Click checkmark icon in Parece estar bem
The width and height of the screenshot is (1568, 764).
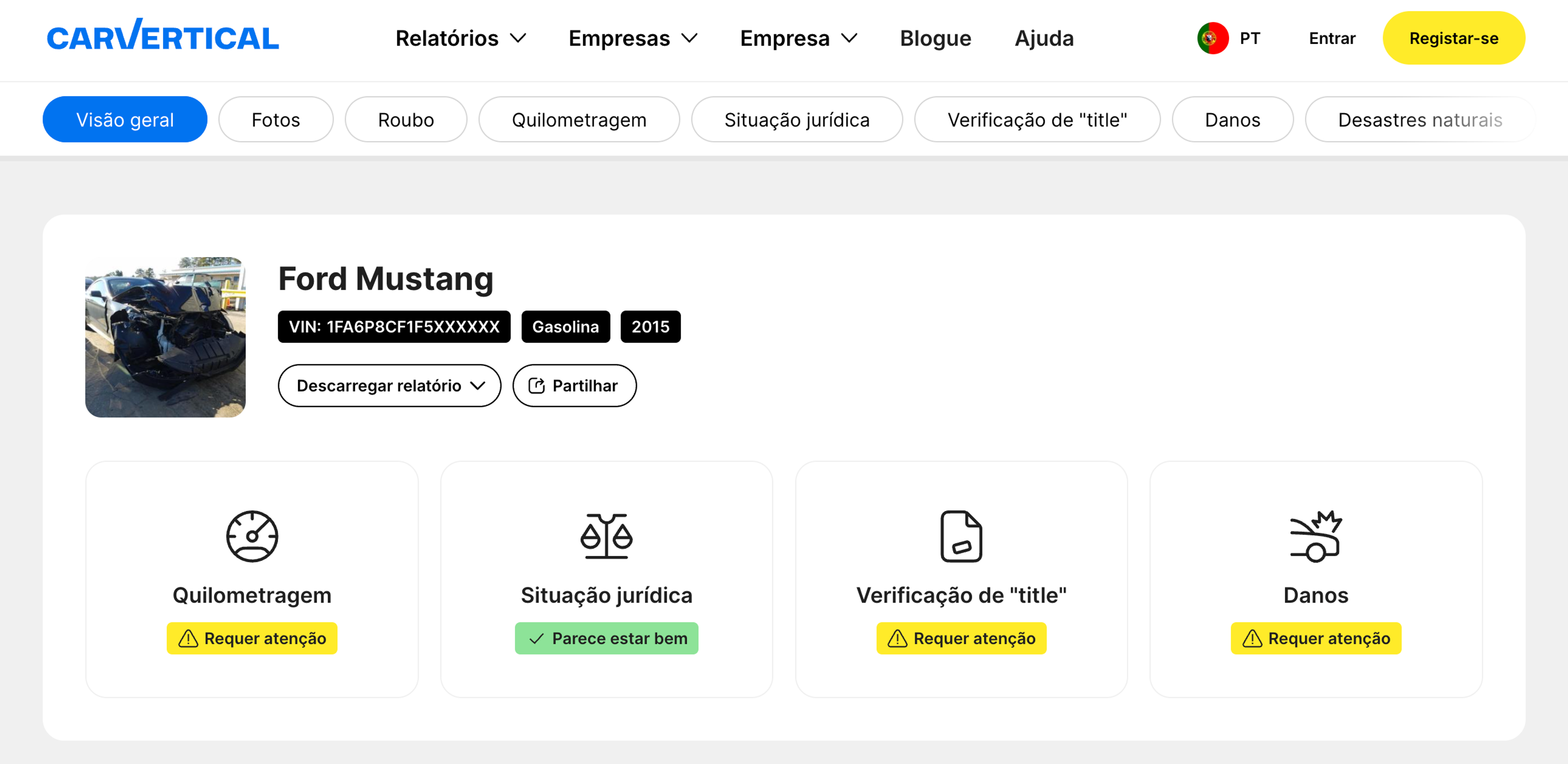pos(536,639)
